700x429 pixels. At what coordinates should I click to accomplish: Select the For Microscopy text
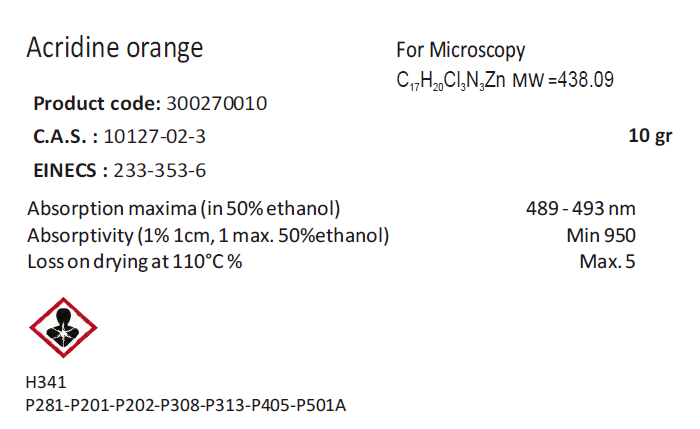[460, 51]
